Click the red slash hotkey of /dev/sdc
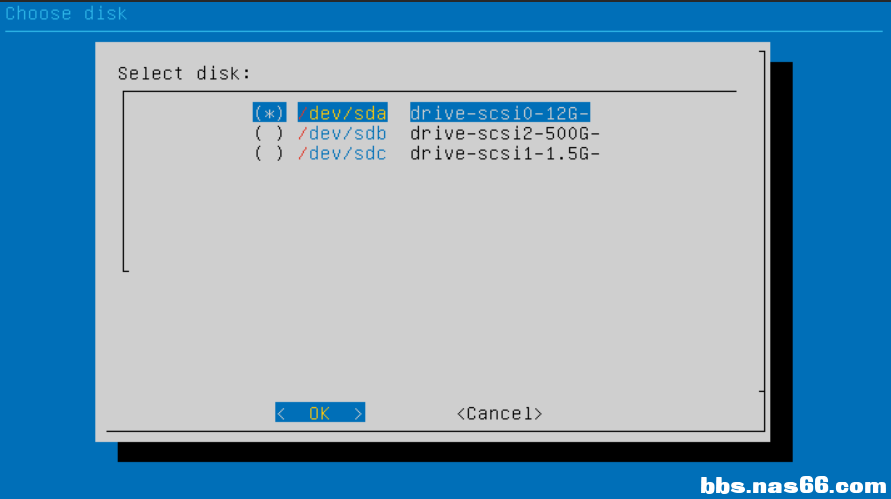891x499 pixels. [302, 153]
